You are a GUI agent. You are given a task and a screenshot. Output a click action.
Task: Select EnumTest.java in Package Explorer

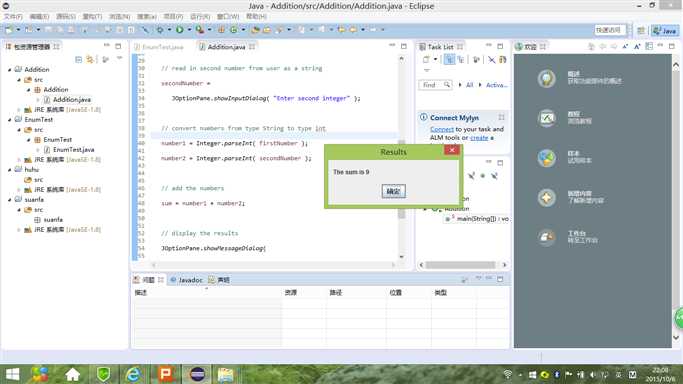point(74,150)
